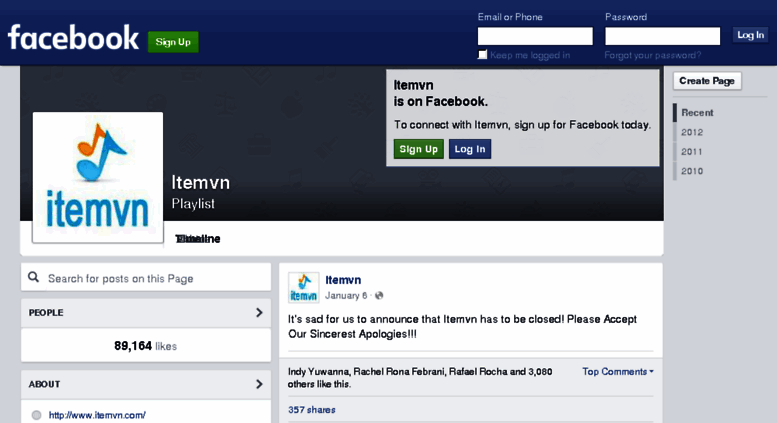Click the 89,164 likes count
The image size is (777, 423).
click(145, 346)
